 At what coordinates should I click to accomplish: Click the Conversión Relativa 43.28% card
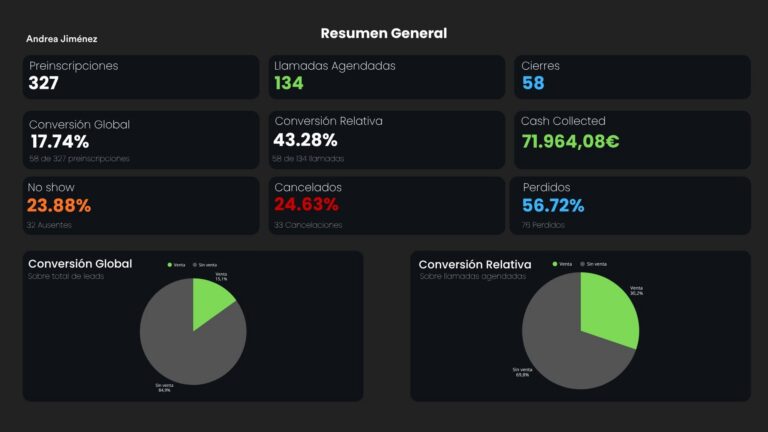click(387, 140)
